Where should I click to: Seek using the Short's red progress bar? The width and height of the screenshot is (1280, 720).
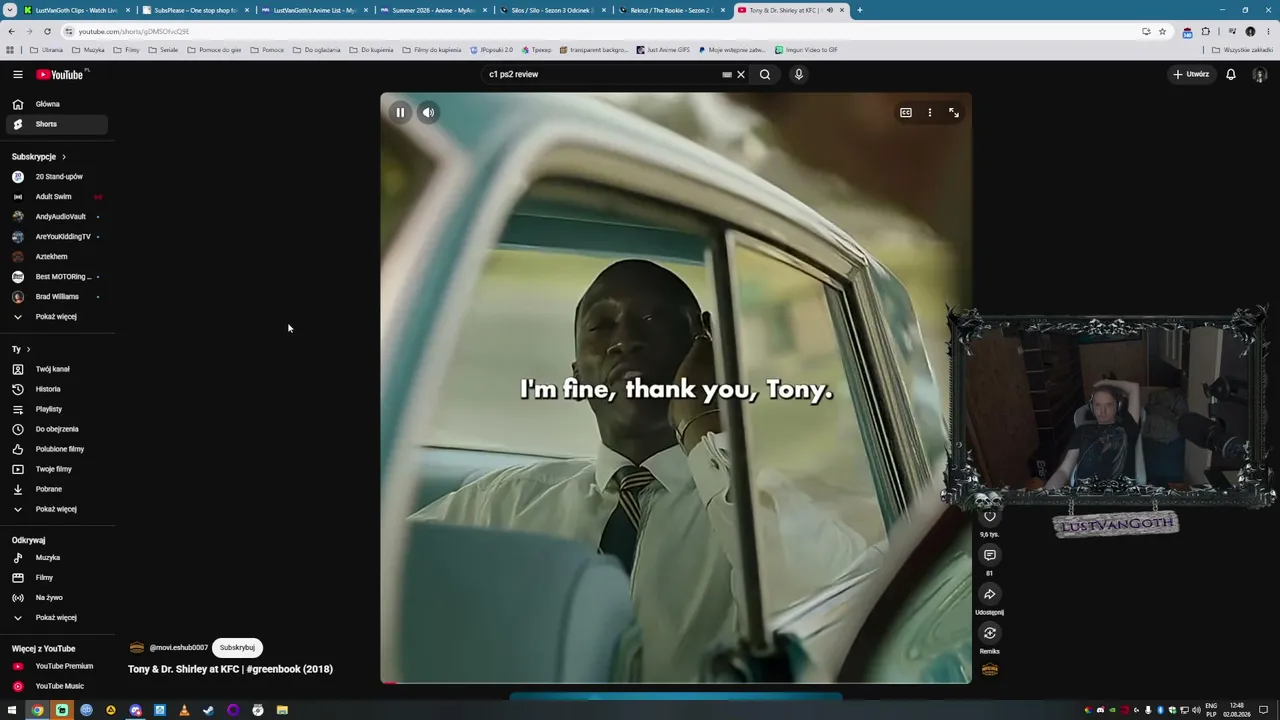click(x=676, y=683)
